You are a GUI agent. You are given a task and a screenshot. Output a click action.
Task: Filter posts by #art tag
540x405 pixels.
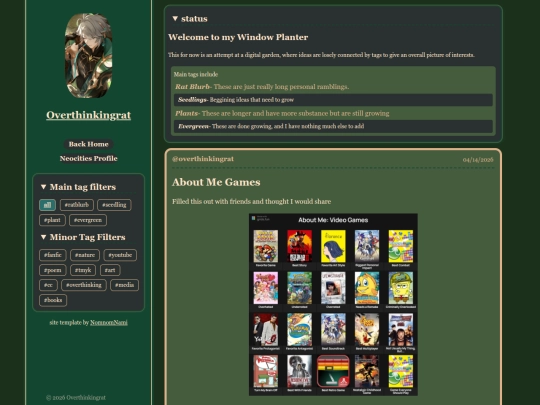(110, 270)
